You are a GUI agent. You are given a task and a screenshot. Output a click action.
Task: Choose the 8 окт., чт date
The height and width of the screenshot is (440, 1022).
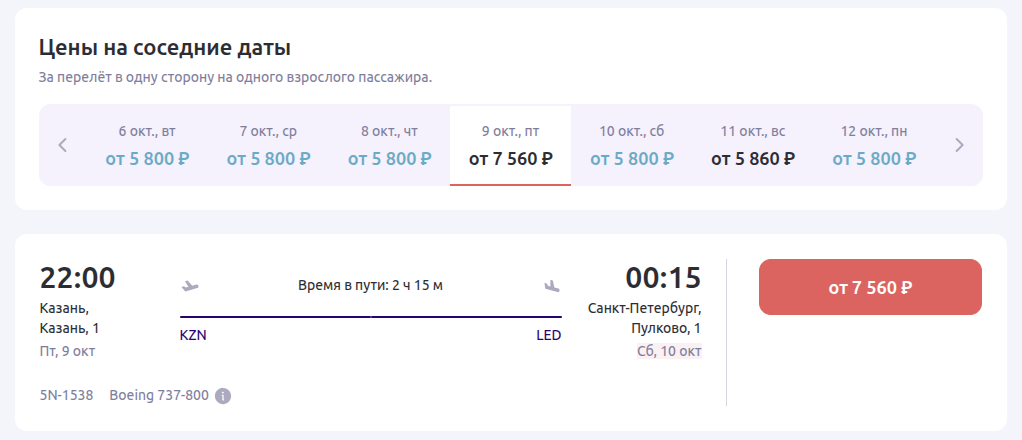[x=390, y=145]
